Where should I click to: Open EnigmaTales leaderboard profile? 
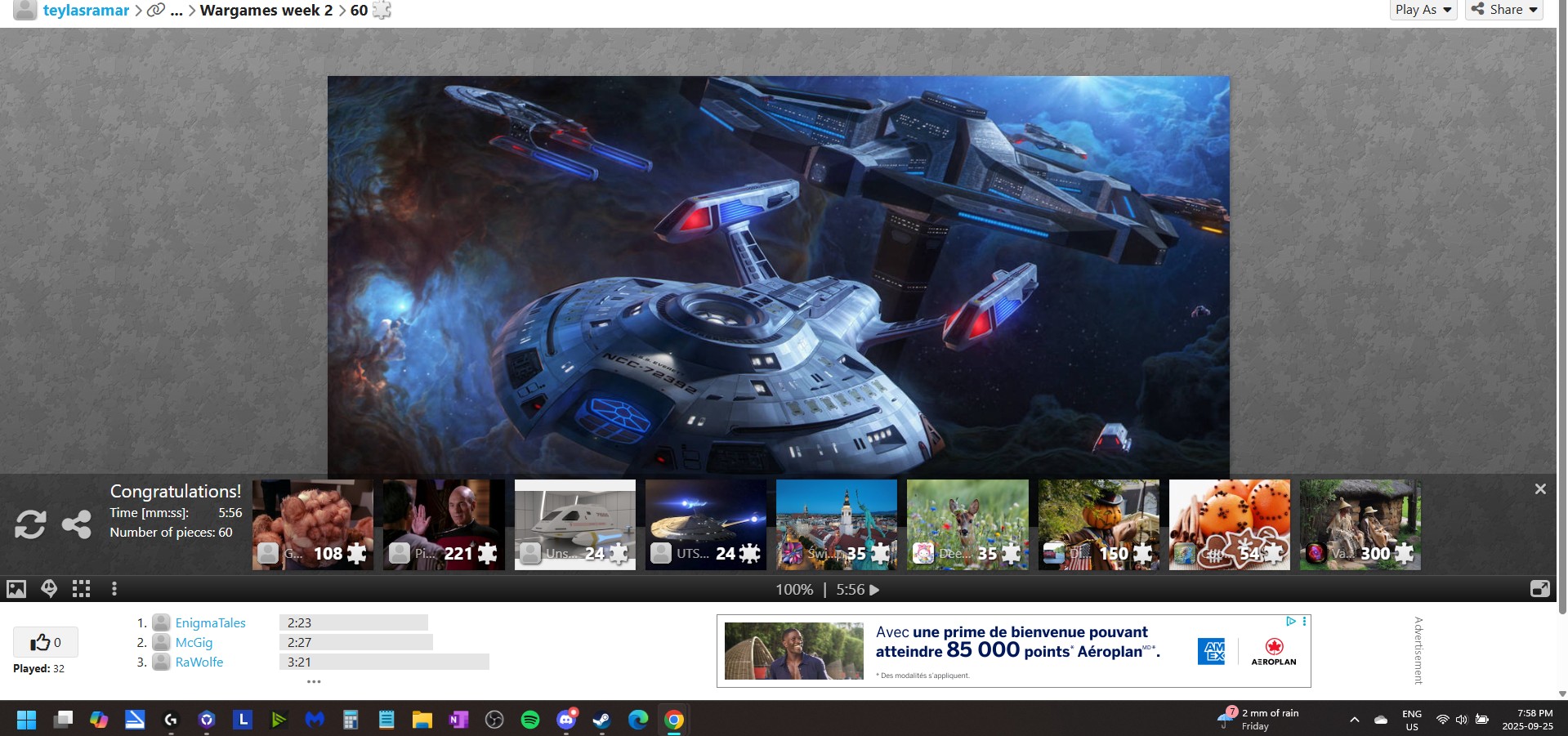(210, 622)
